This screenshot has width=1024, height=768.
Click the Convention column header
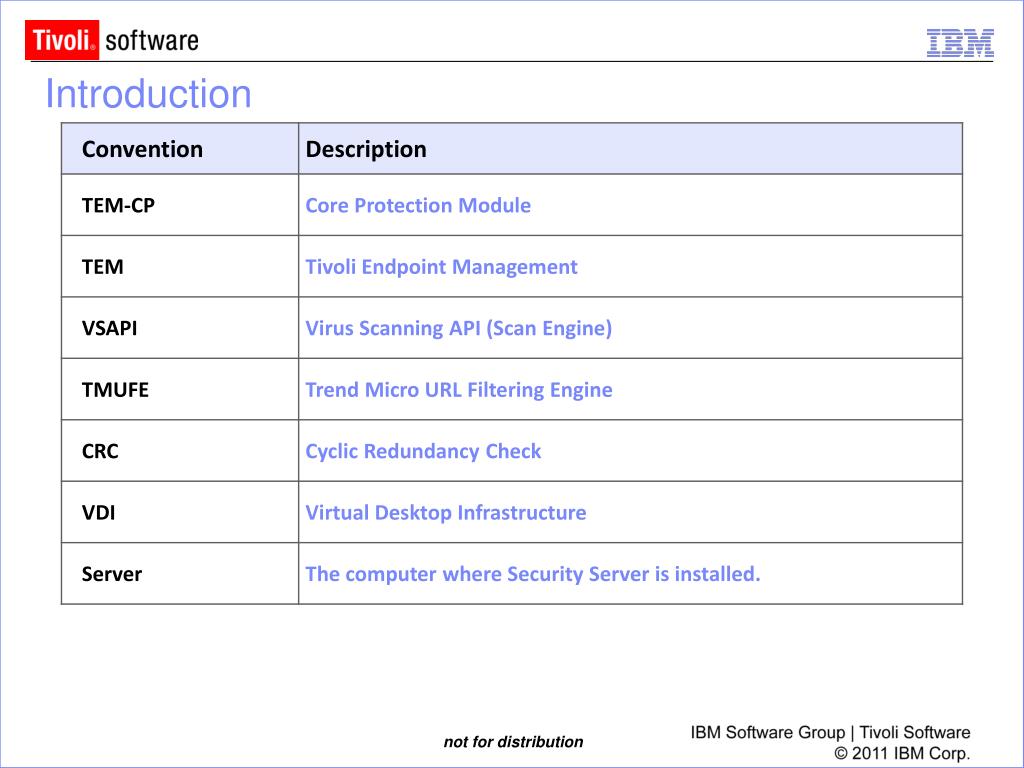[180, 149]
